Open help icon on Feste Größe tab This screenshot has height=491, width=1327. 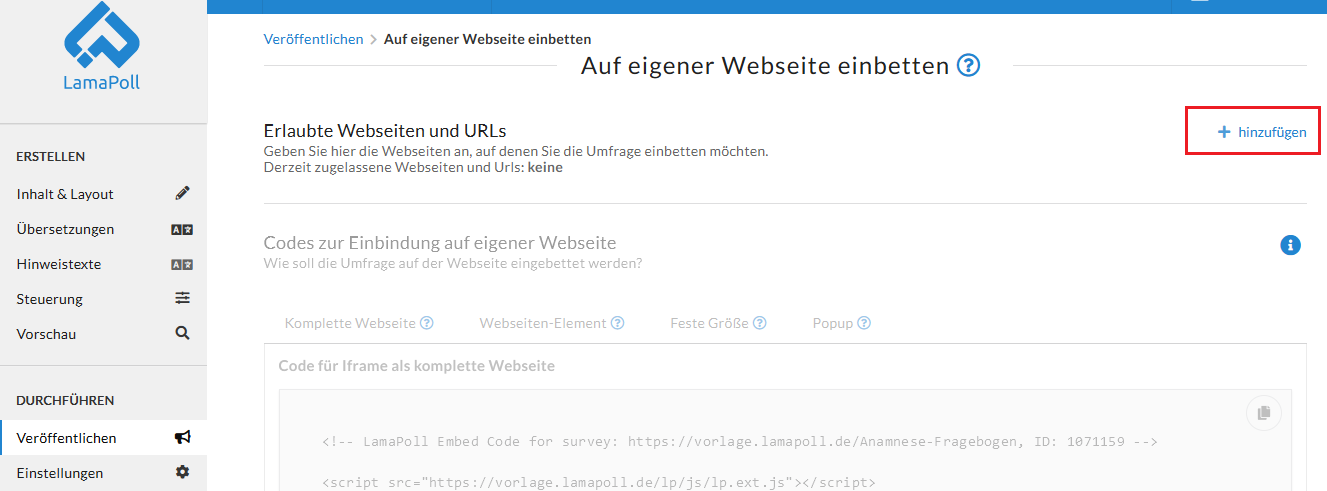[760, 323]
